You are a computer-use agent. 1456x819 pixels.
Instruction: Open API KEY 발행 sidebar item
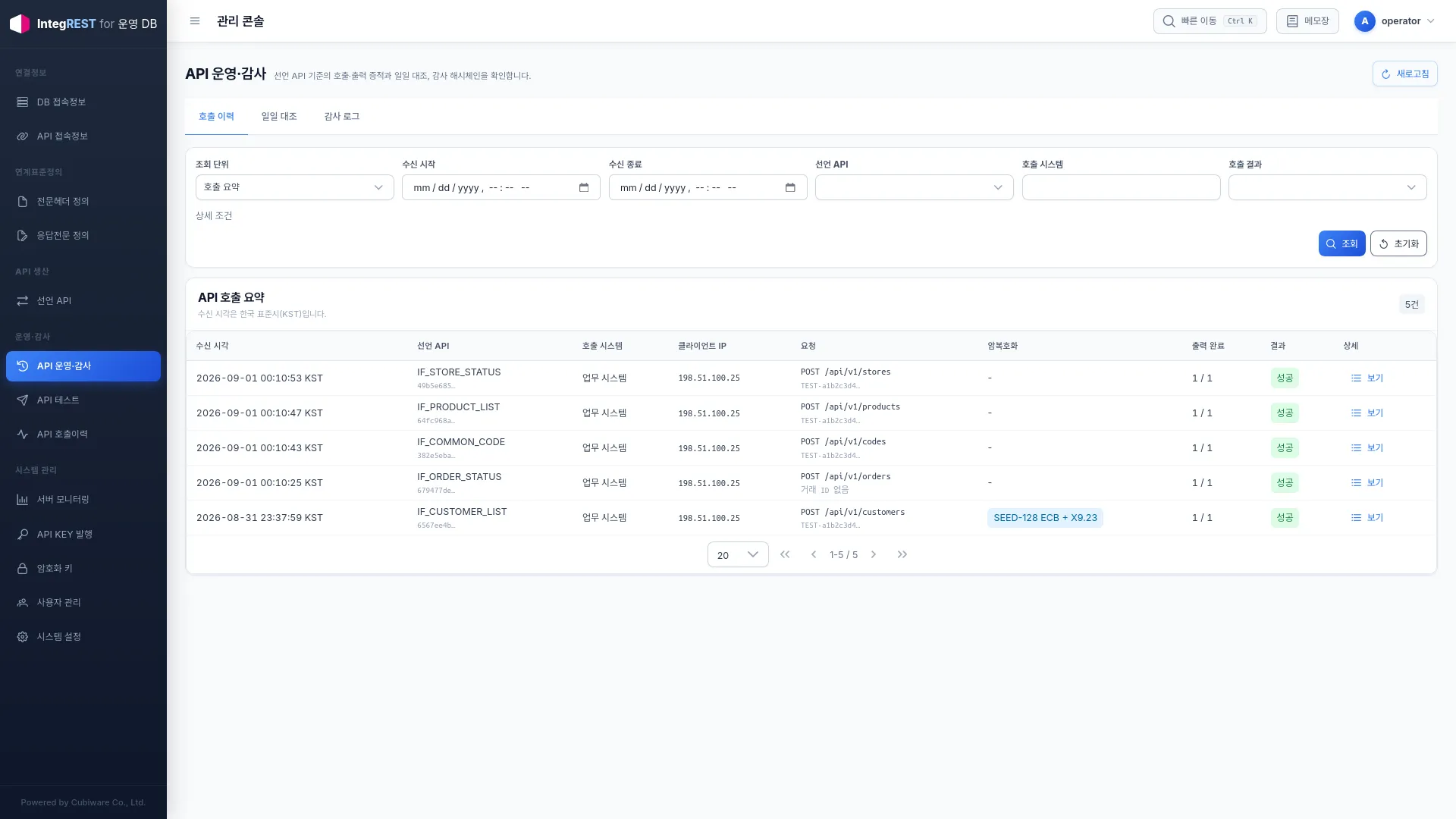point(83,534)
